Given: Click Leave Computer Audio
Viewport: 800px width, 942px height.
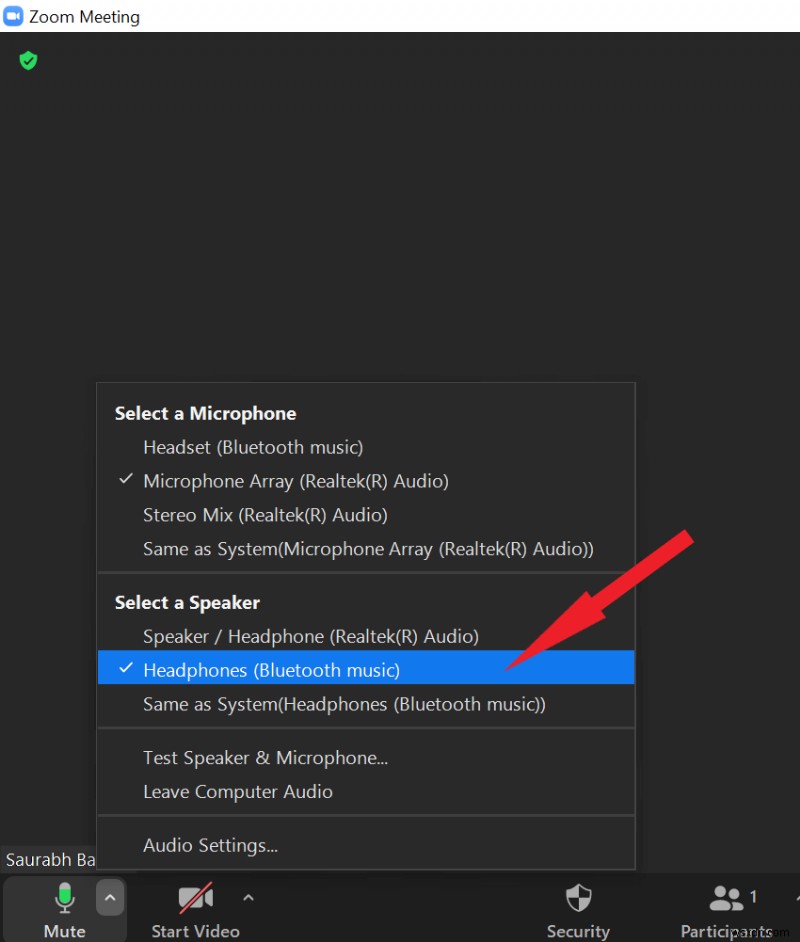Looking at the screenshot, I should 238,791.
